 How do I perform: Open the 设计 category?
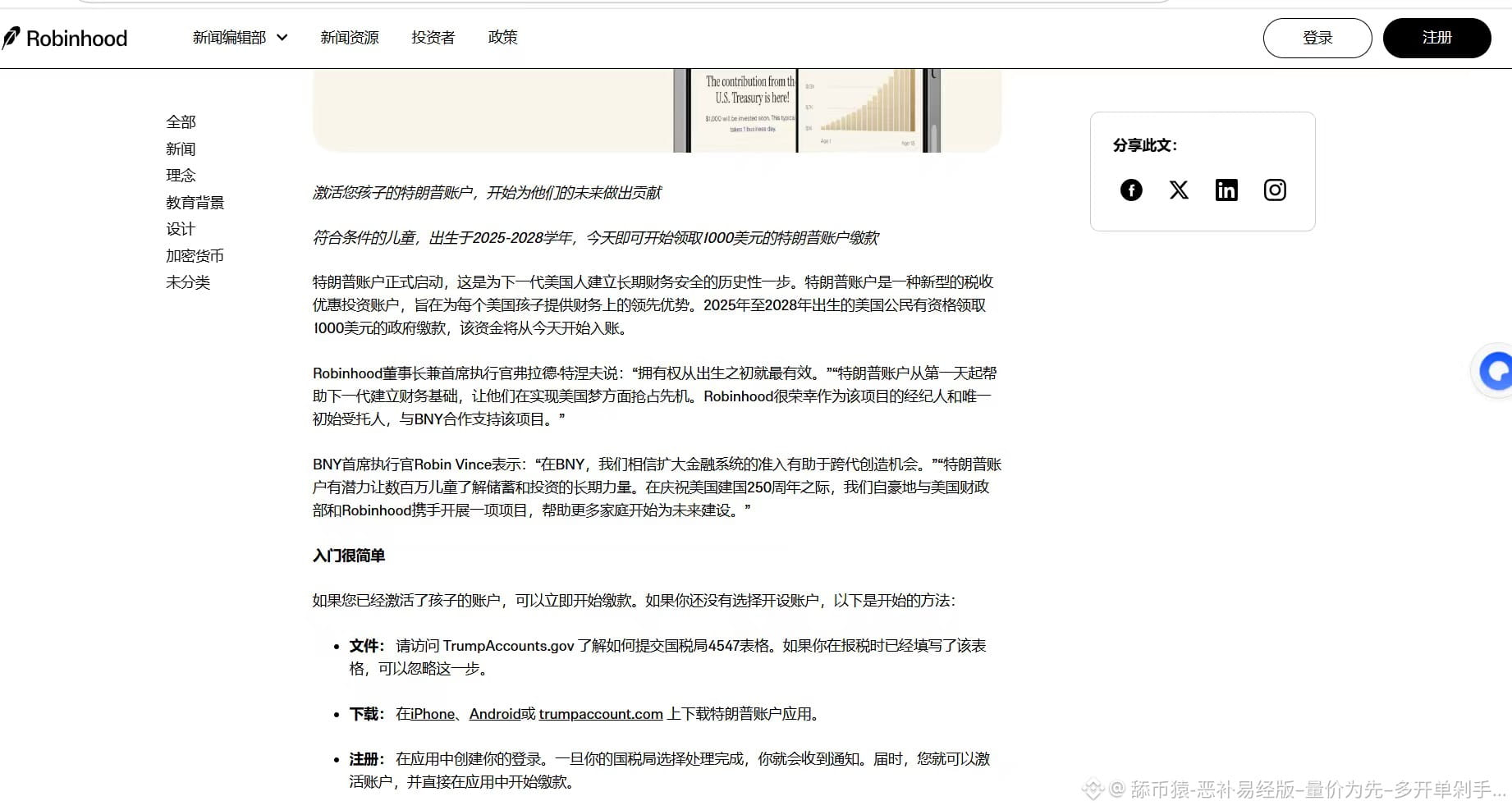pyautogui.click(x=181, y=229)
